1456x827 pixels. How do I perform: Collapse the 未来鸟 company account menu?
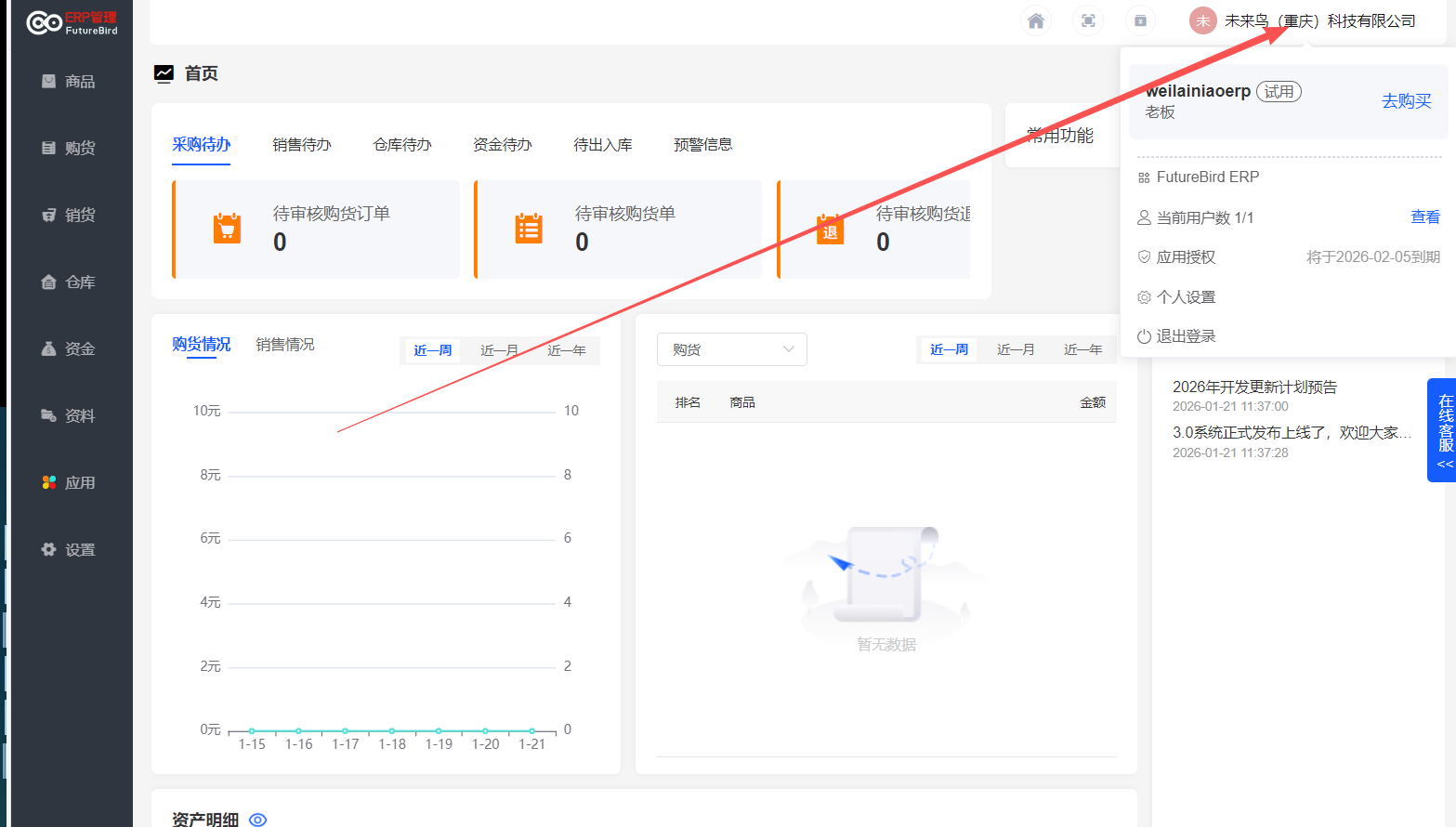pyautogui.click(x=1304, y=20)
